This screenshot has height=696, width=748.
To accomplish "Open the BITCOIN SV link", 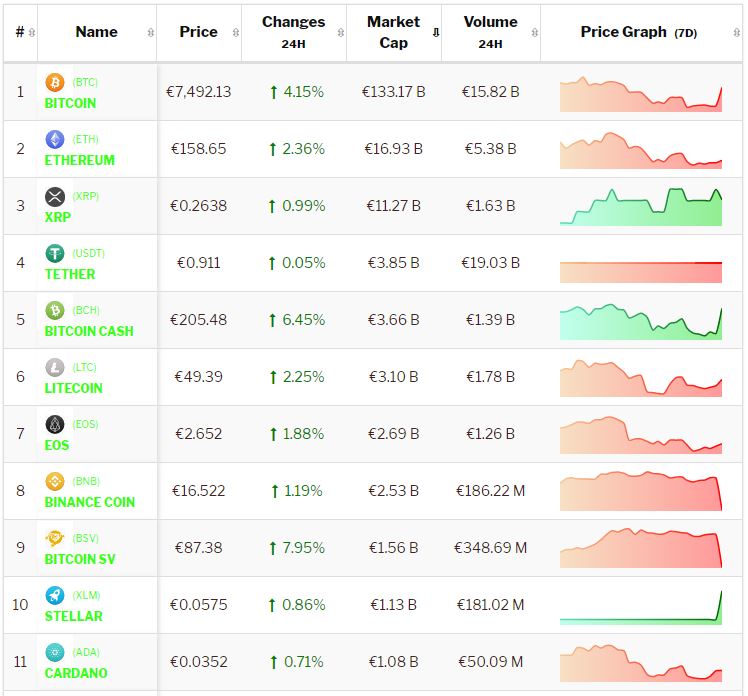I will [80, 559].
